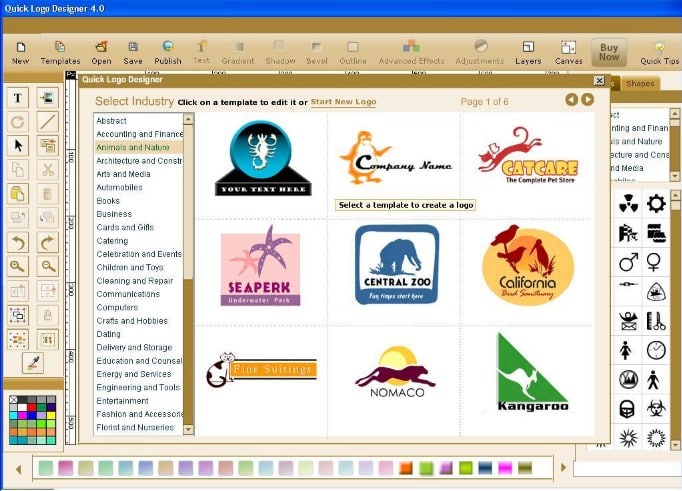Viewport: 682px width, 491px height.
Task: Select the biohazard symbol shape
Action: coord(656,408)
